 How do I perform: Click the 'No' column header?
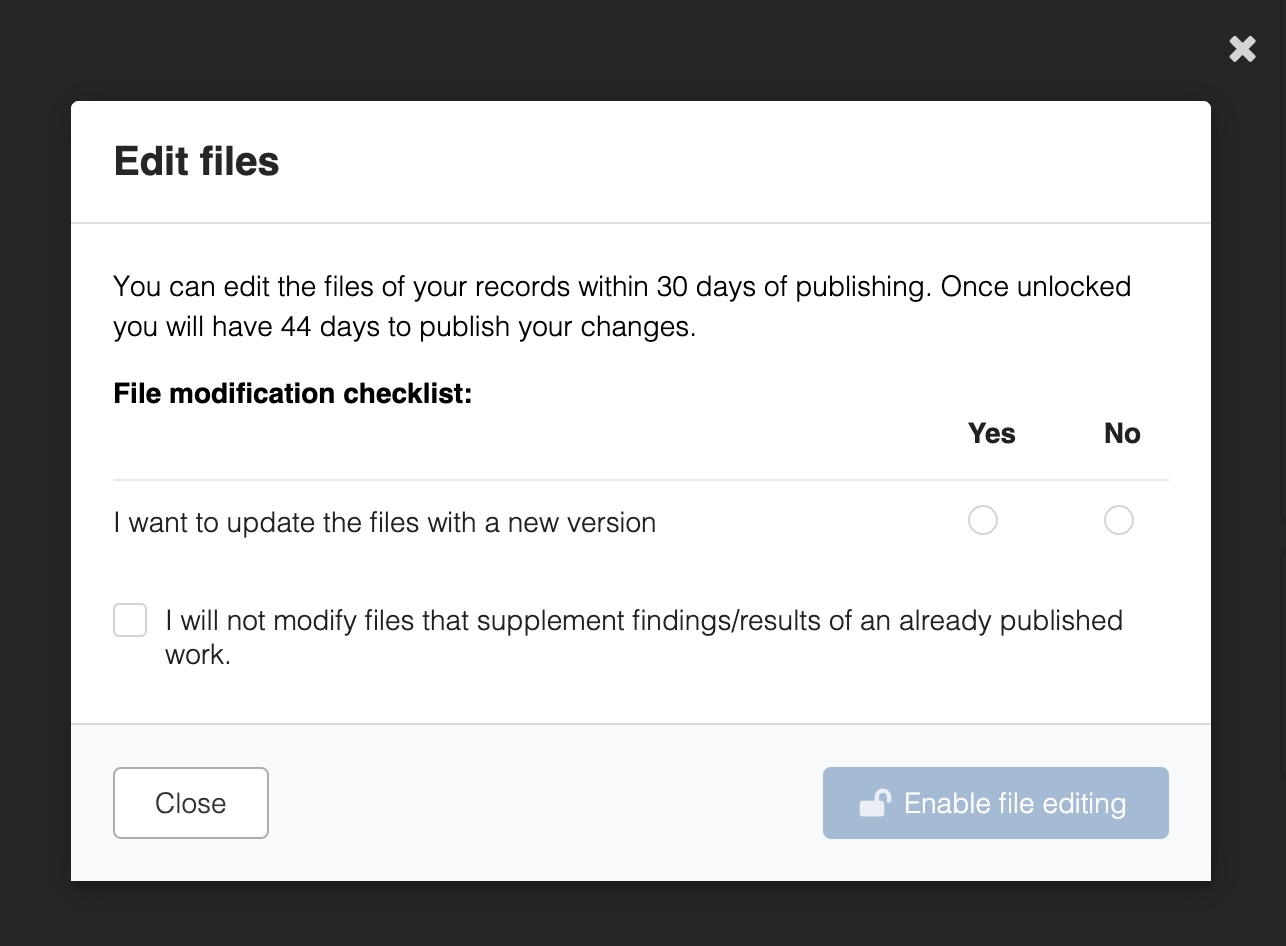pos(1122,433)
